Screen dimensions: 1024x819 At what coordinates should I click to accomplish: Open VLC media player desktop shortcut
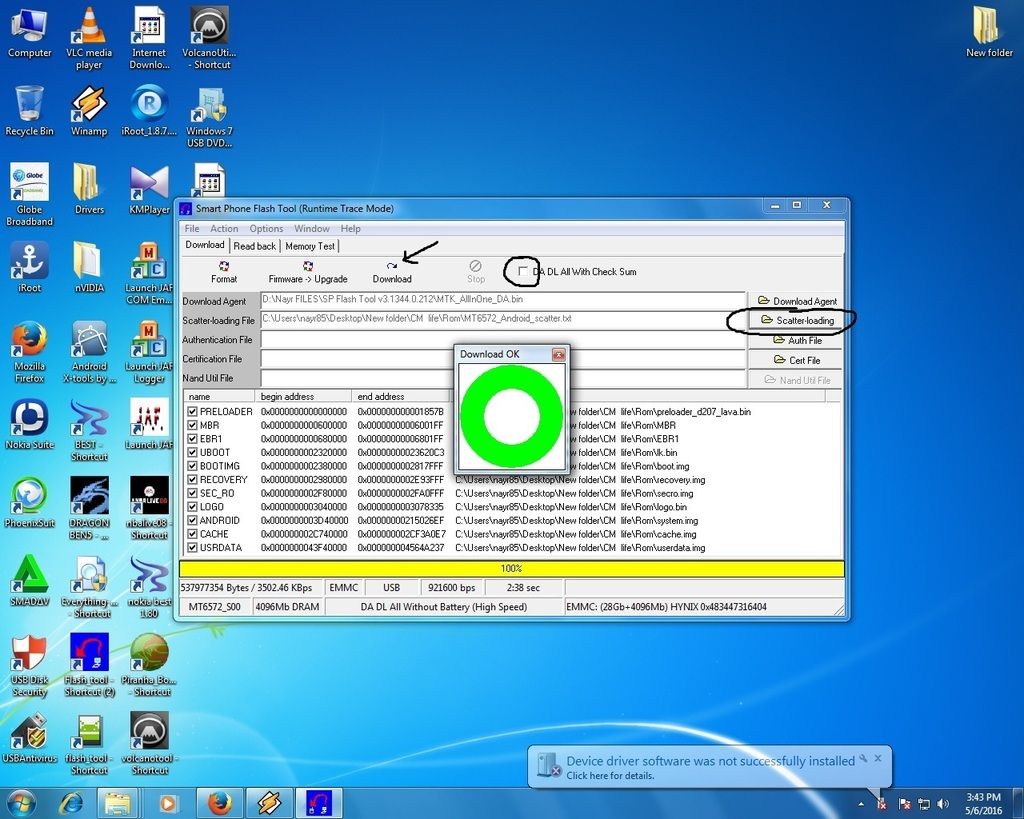(x=89, y=30)
